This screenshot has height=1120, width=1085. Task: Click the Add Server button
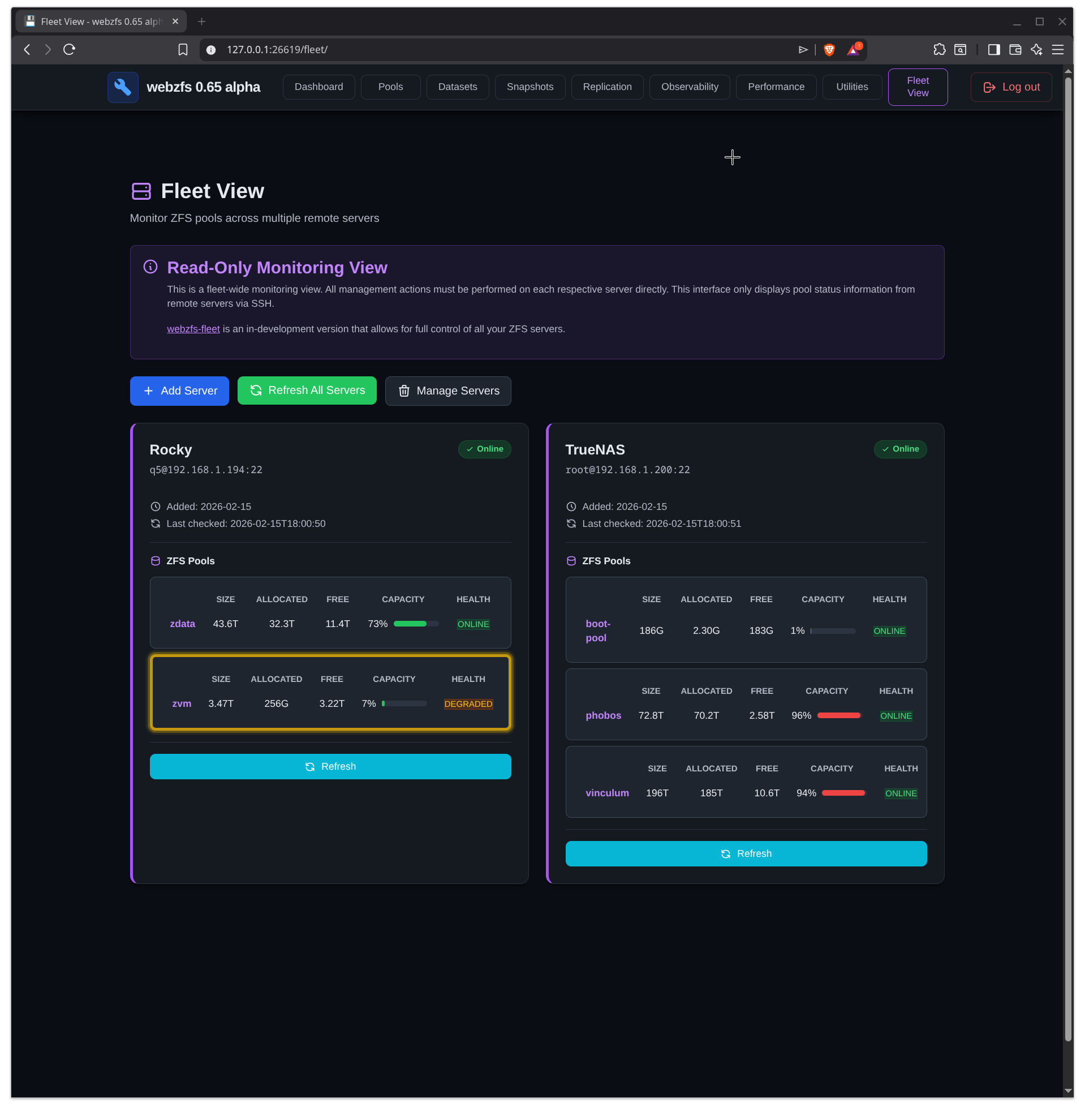(x=179, y=391)
